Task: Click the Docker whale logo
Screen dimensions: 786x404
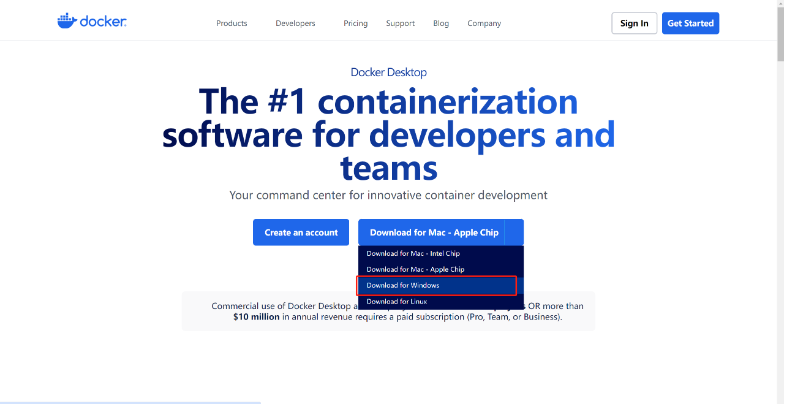Action: (92, 21)
